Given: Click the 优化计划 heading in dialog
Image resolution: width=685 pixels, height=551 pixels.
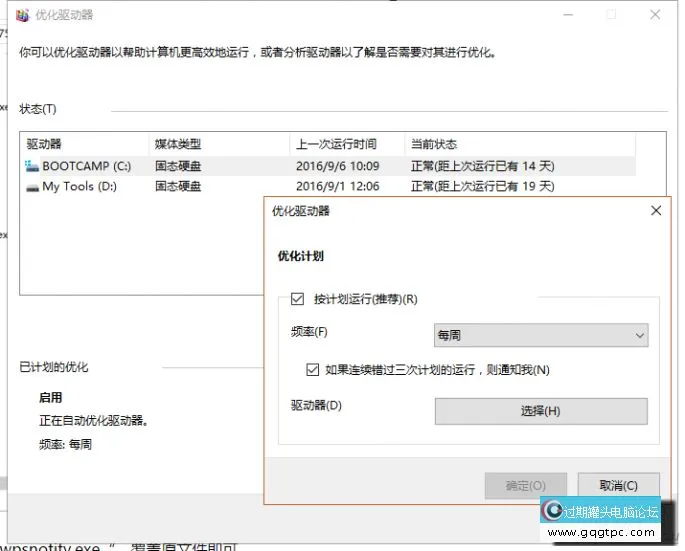Looking at the screenshot, I should pyautogui.click(x=301, y=256).
